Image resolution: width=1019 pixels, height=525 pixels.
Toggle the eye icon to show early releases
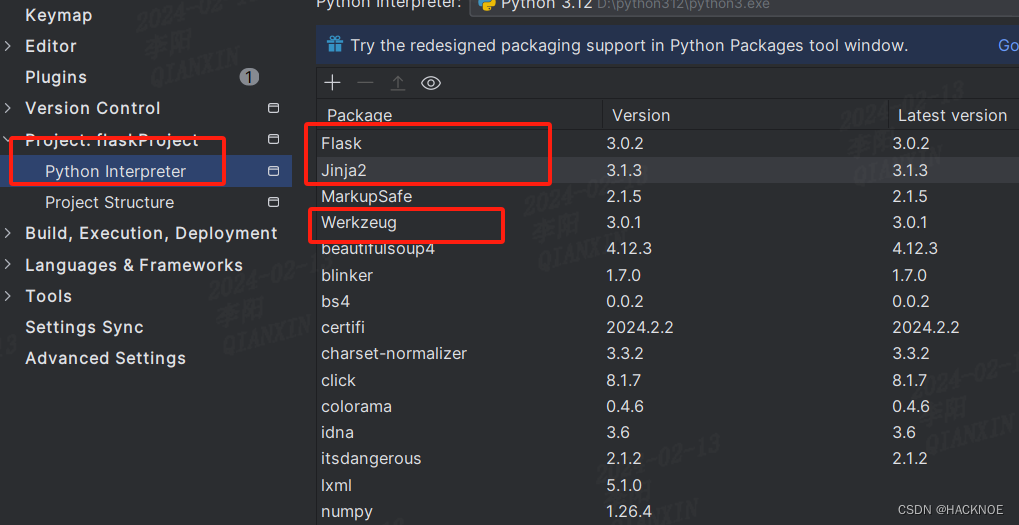tap(431, 83)
